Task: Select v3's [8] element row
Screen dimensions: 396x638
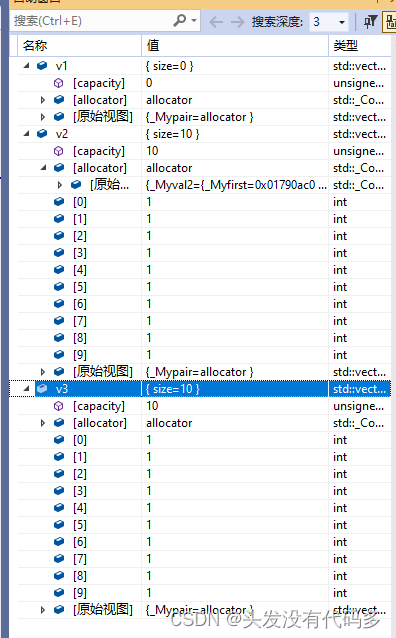Action: click(x=204, y=576)
